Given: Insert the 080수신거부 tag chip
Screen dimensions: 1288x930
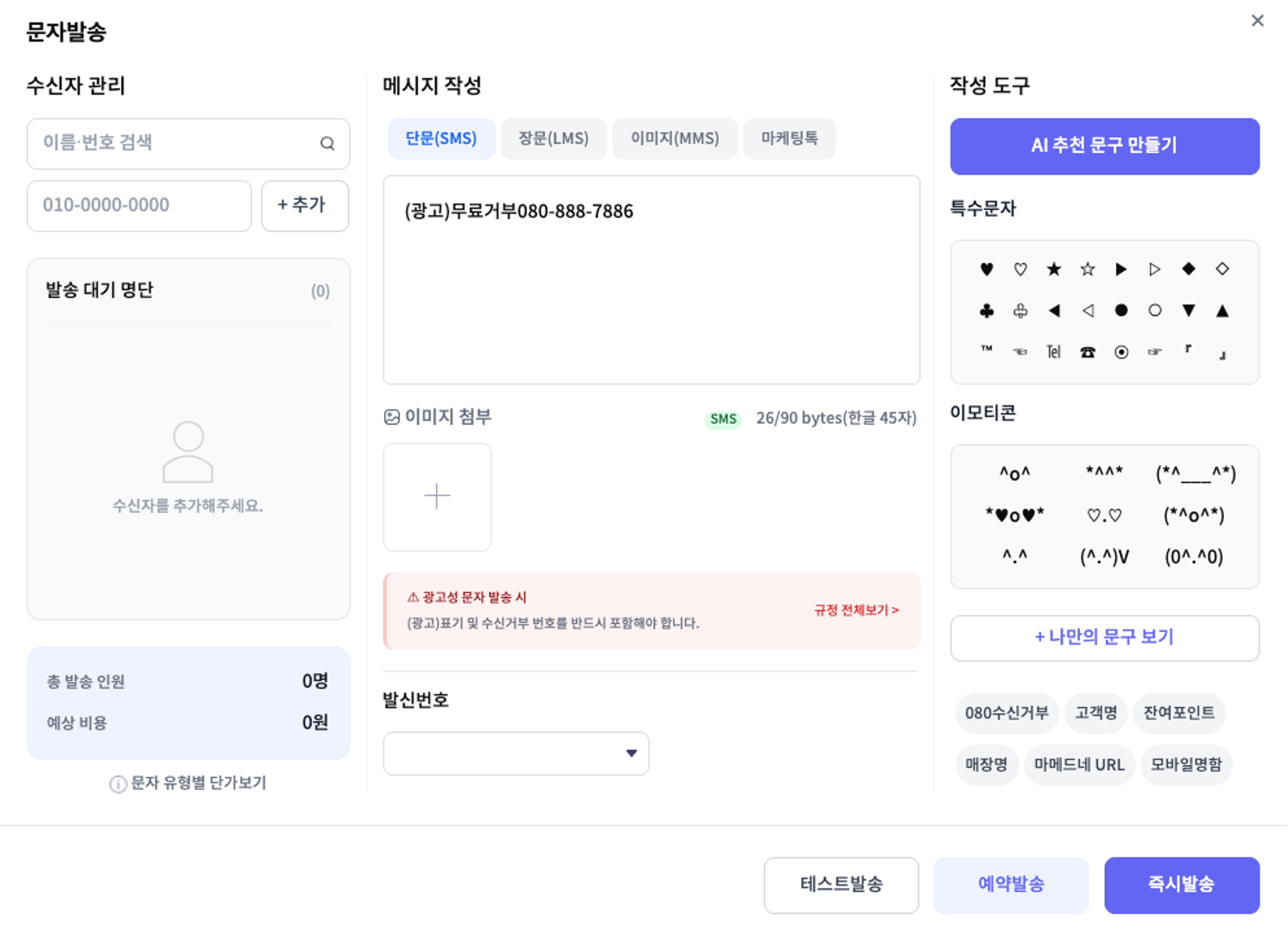Looking at the screenshot, I should click(x=1007, y=713).
